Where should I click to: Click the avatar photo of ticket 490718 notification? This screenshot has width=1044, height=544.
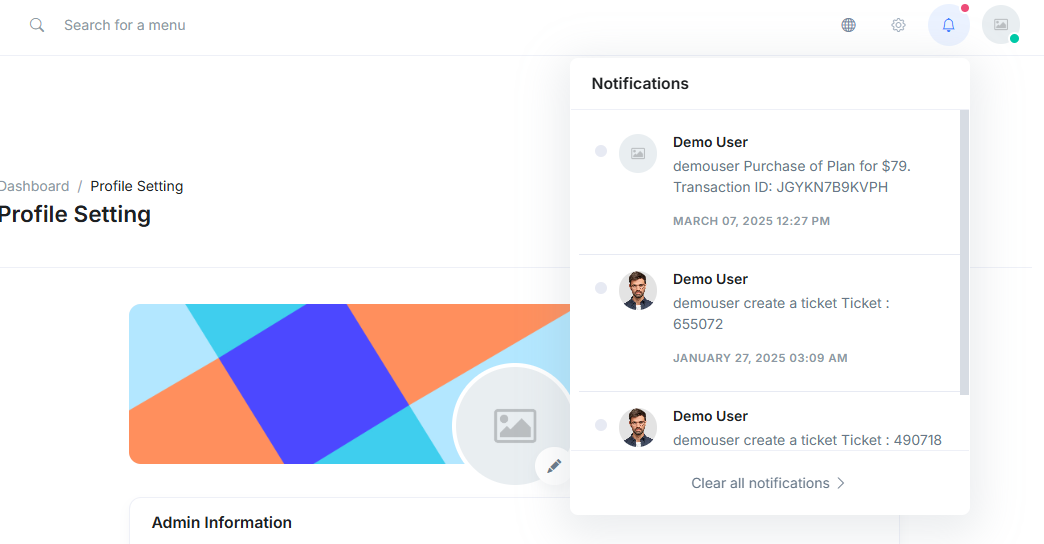point(638,427)
